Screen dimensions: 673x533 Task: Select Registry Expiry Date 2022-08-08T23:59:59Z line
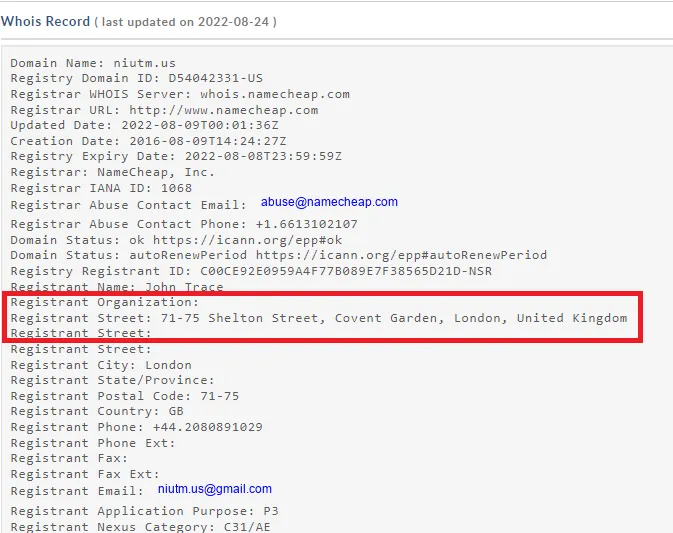click(176, 156)
